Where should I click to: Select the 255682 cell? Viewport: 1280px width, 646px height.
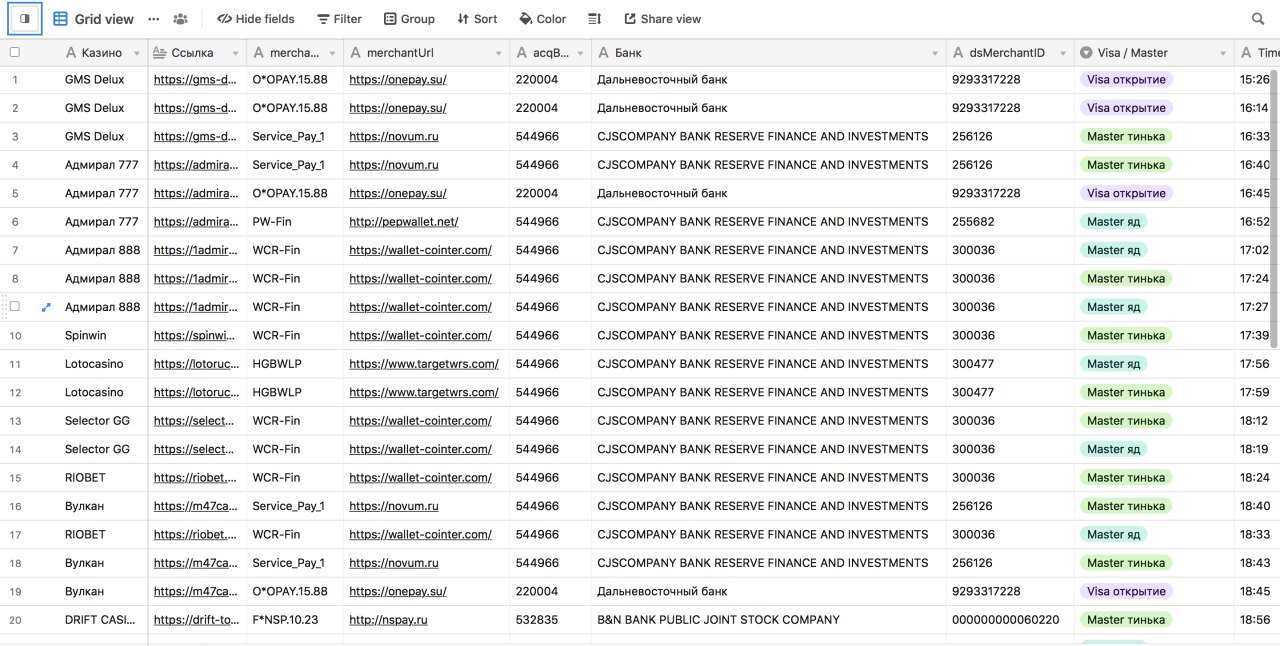(x=1010, y=222)
